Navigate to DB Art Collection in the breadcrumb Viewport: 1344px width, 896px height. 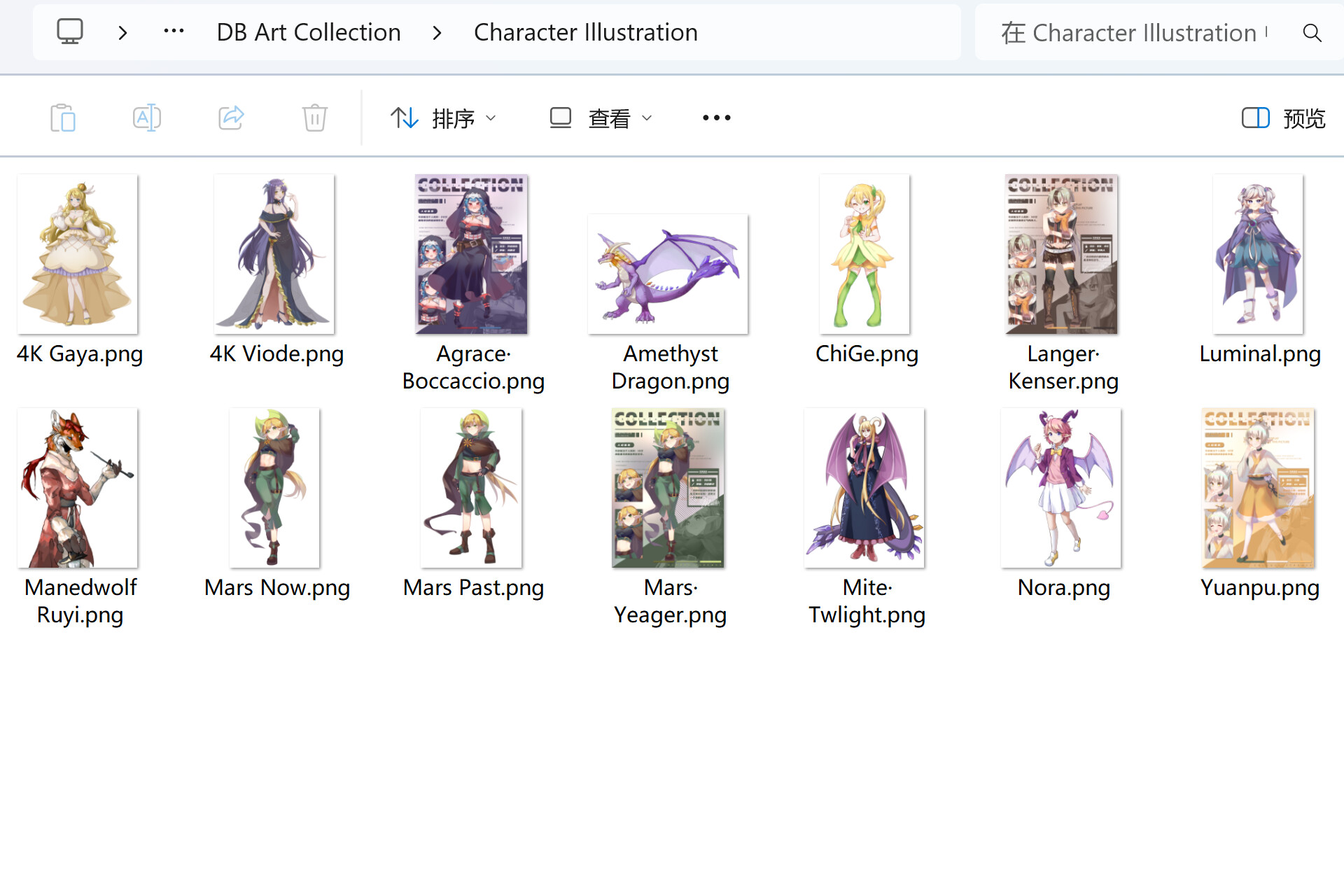click(x=309, y=31)
